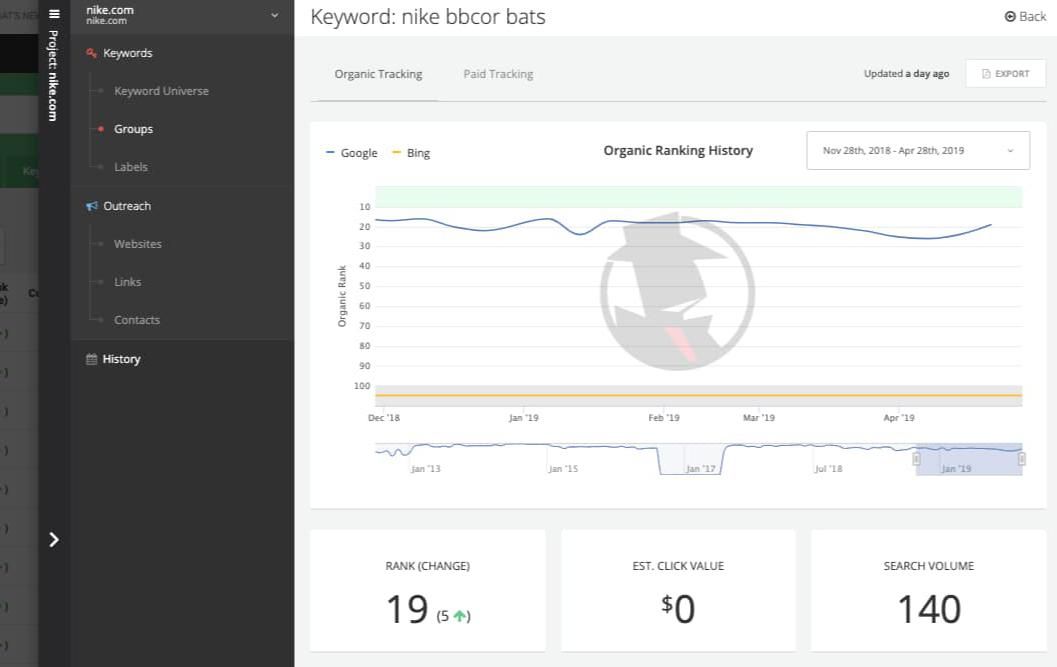Image resolution: width=1057 pixels, height=667 pixels.
Task: Click the left handle of the range navigator
Action: [x=916, y=459]
